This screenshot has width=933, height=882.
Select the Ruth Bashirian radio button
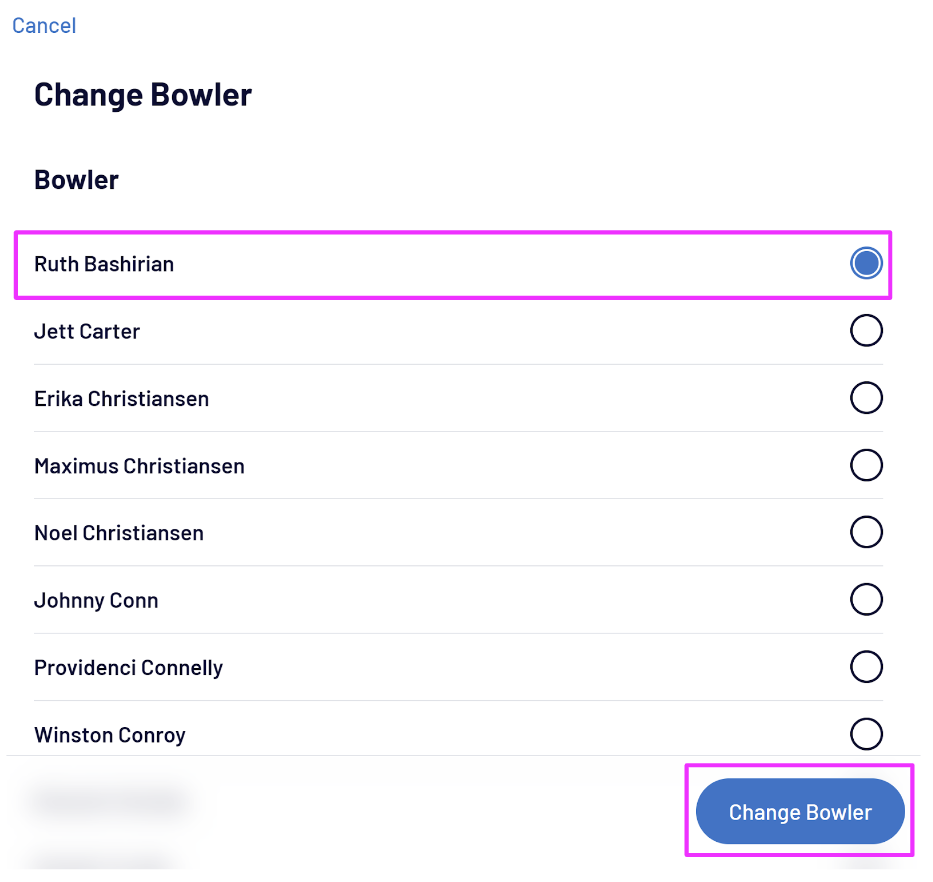pyautogui.click(x=866, y=263)
